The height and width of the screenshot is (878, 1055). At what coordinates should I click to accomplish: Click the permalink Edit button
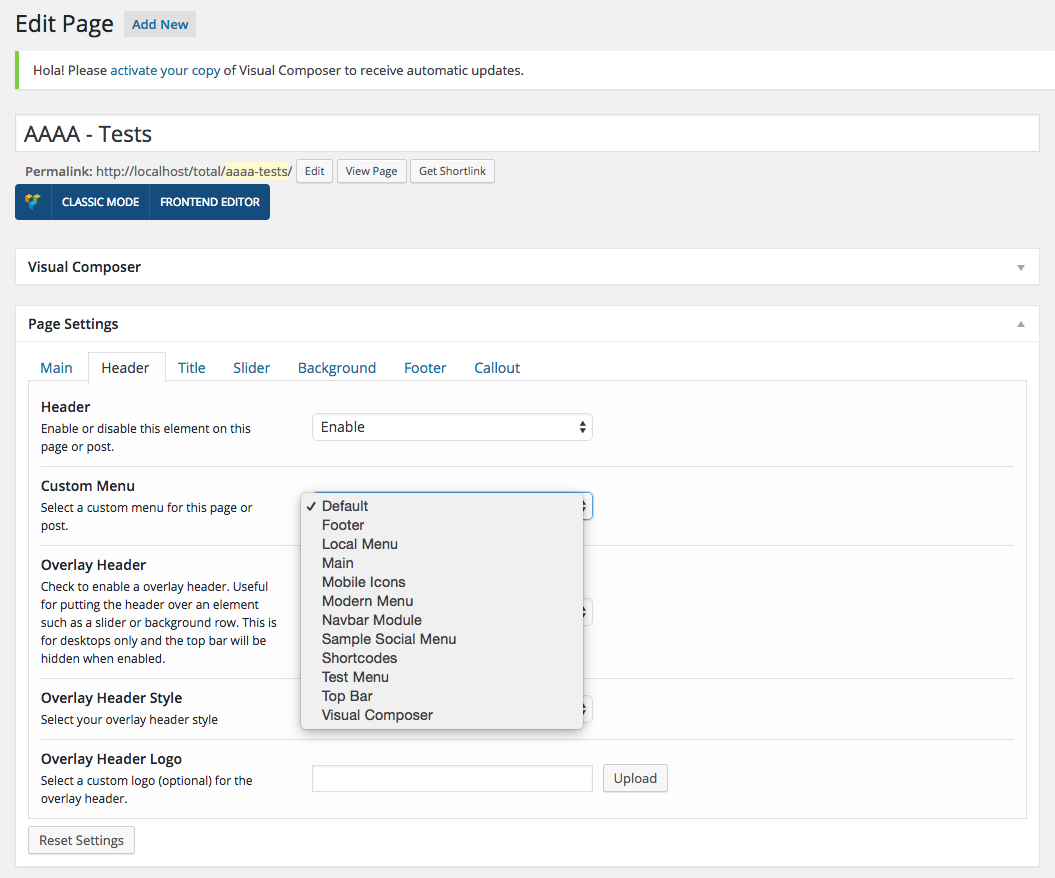pos(314,171)
